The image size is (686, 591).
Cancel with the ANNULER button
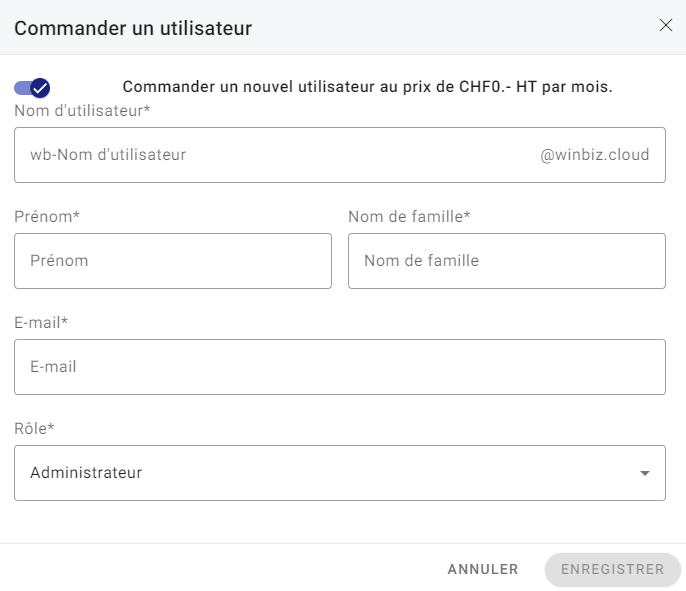pyautogui.click(x=483, y=569)
